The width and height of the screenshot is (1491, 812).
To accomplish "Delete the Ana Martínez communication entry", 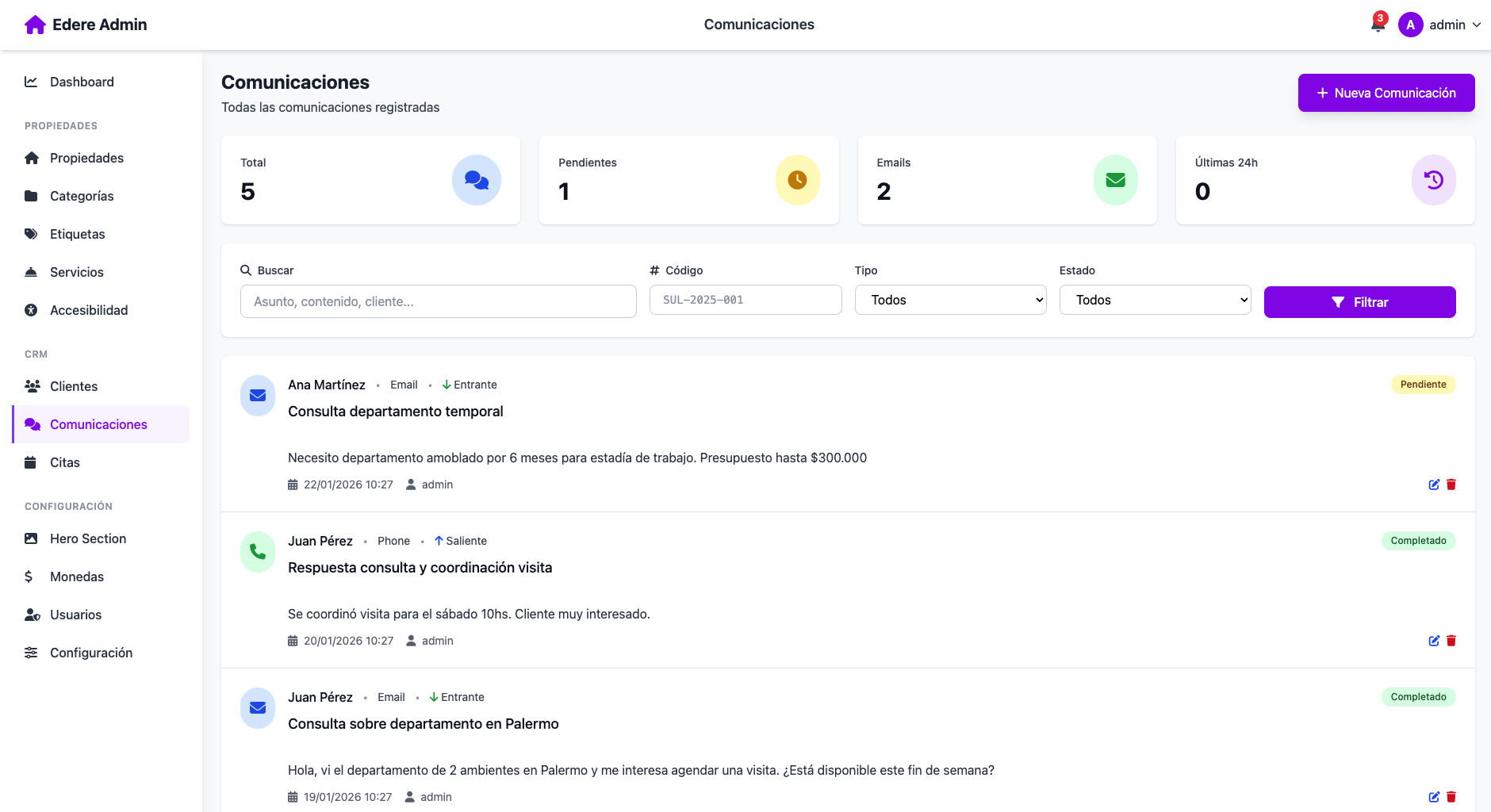I will pyautogui.click(x=1451, y=485).
